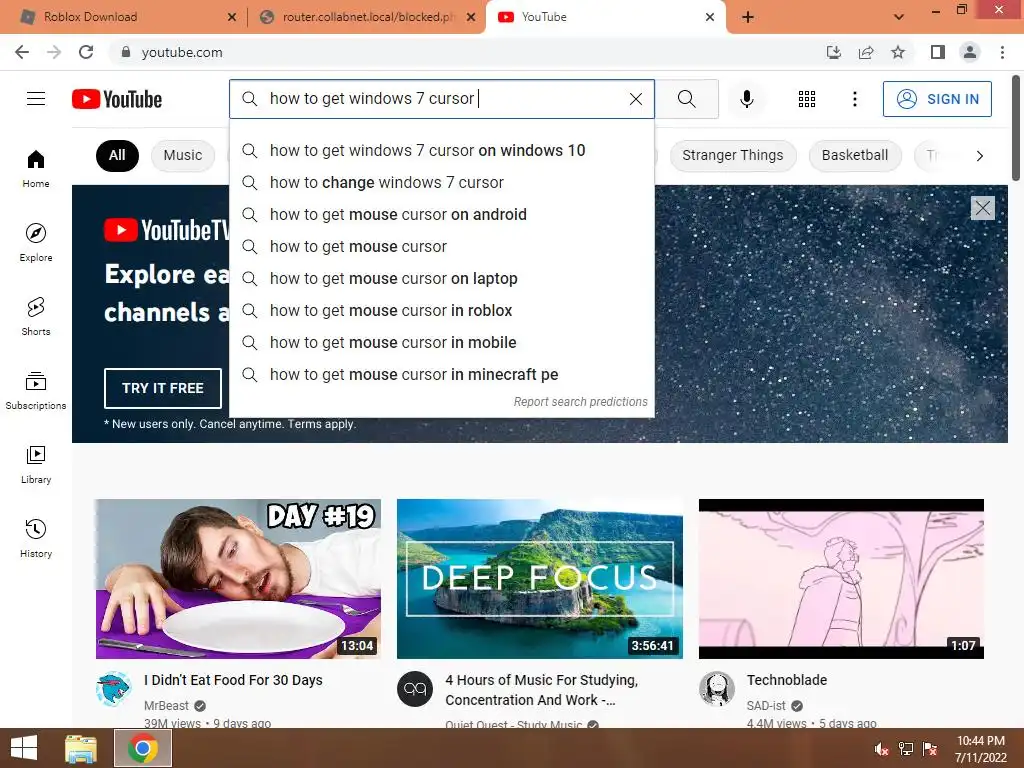Close the Roblox Download tab
This screenshot has height=768, width=1024.
[232, 17]
